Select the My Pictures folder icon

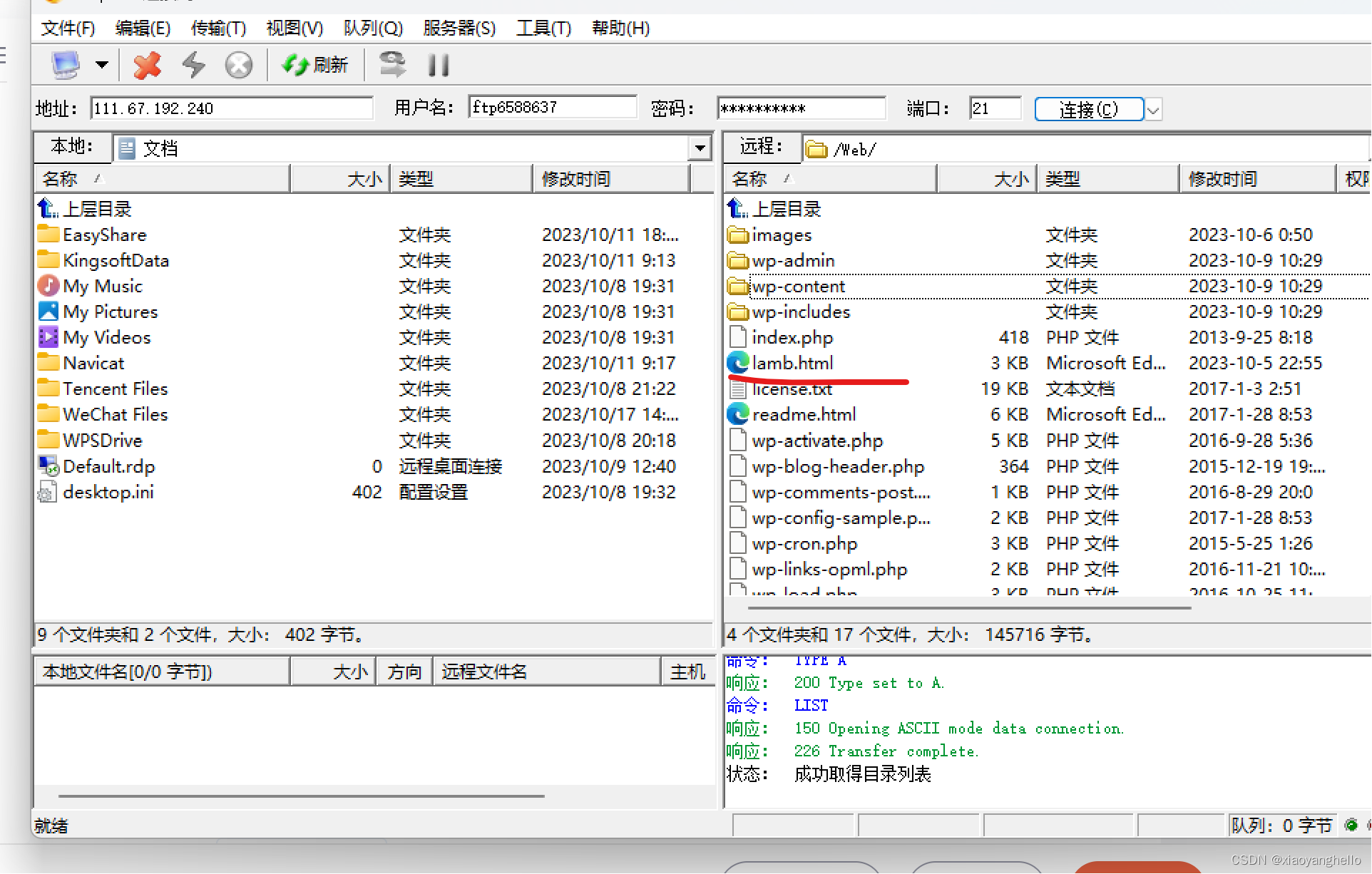coord(48,311)
